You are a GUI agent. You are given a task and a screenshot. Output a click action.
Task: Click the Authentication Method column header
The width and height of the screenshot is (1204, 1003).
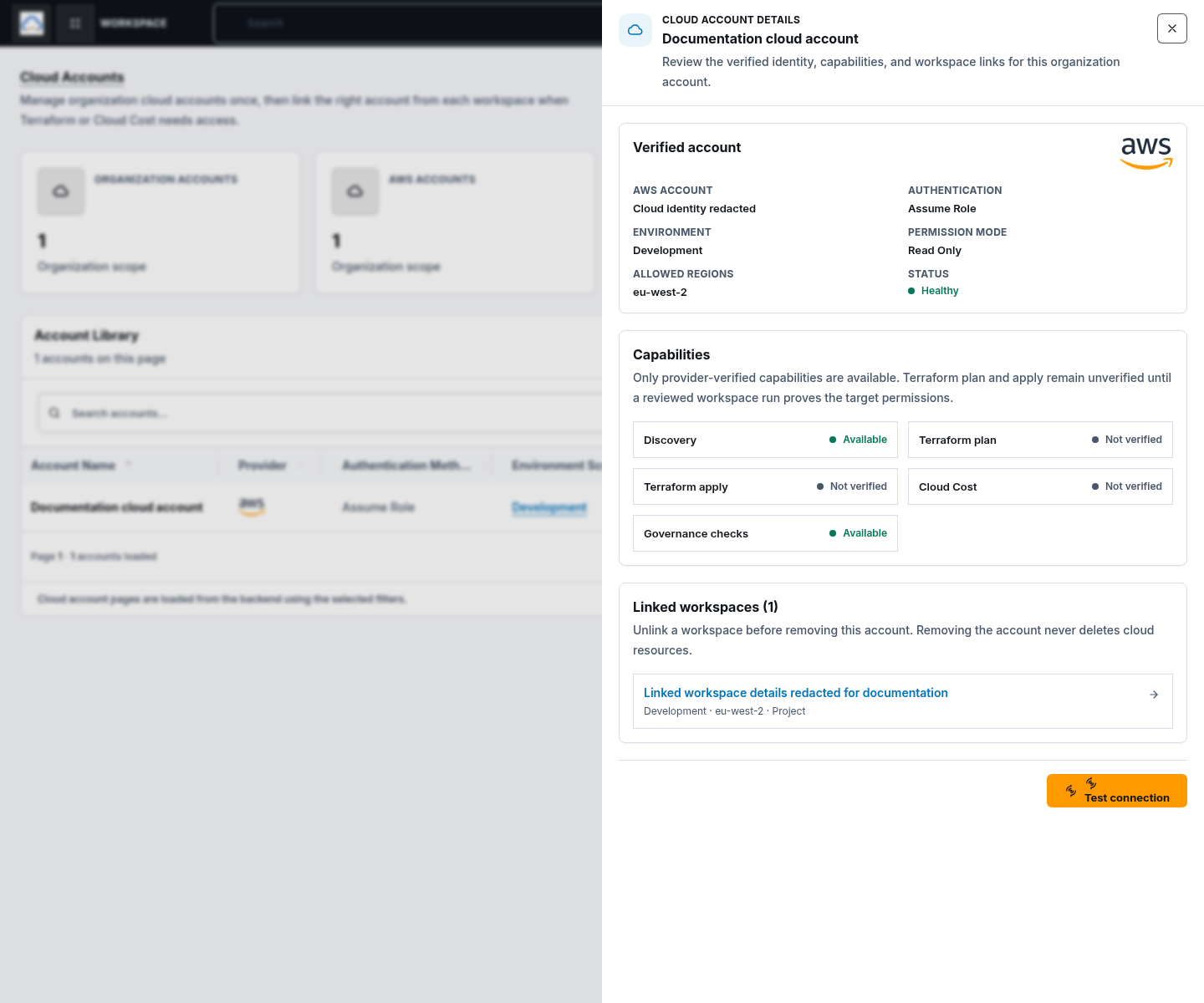406,466
